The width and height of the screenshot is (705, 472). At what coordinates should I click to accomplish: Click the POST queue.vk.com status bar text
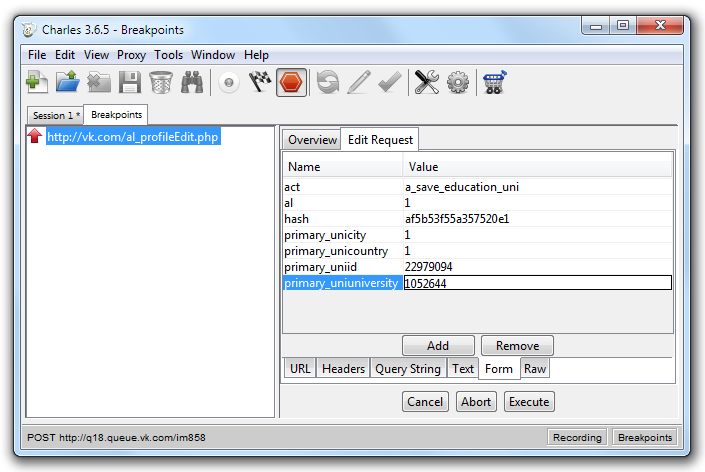coord(116,437)
